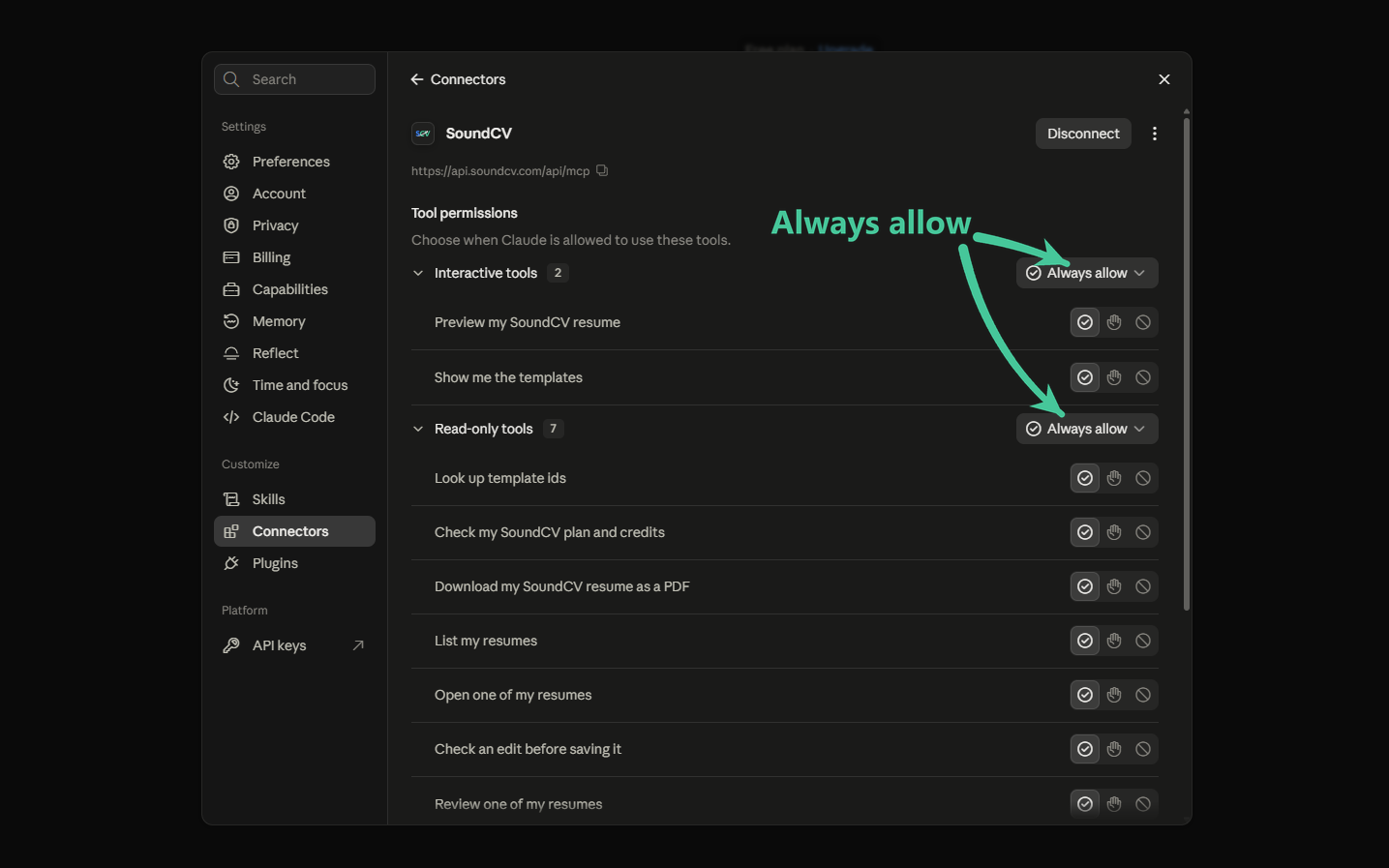Set Preview my SoundCV resume to always allow
The image size is (1389, 868).
[x=1085, y=322]
